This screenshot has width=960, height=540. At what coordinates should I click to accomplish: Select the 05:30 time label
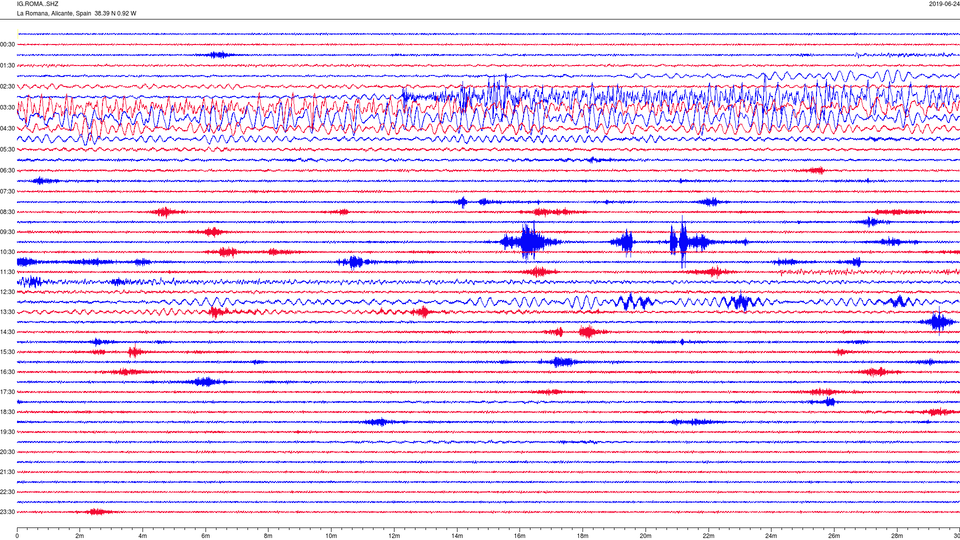coord(7,149)
